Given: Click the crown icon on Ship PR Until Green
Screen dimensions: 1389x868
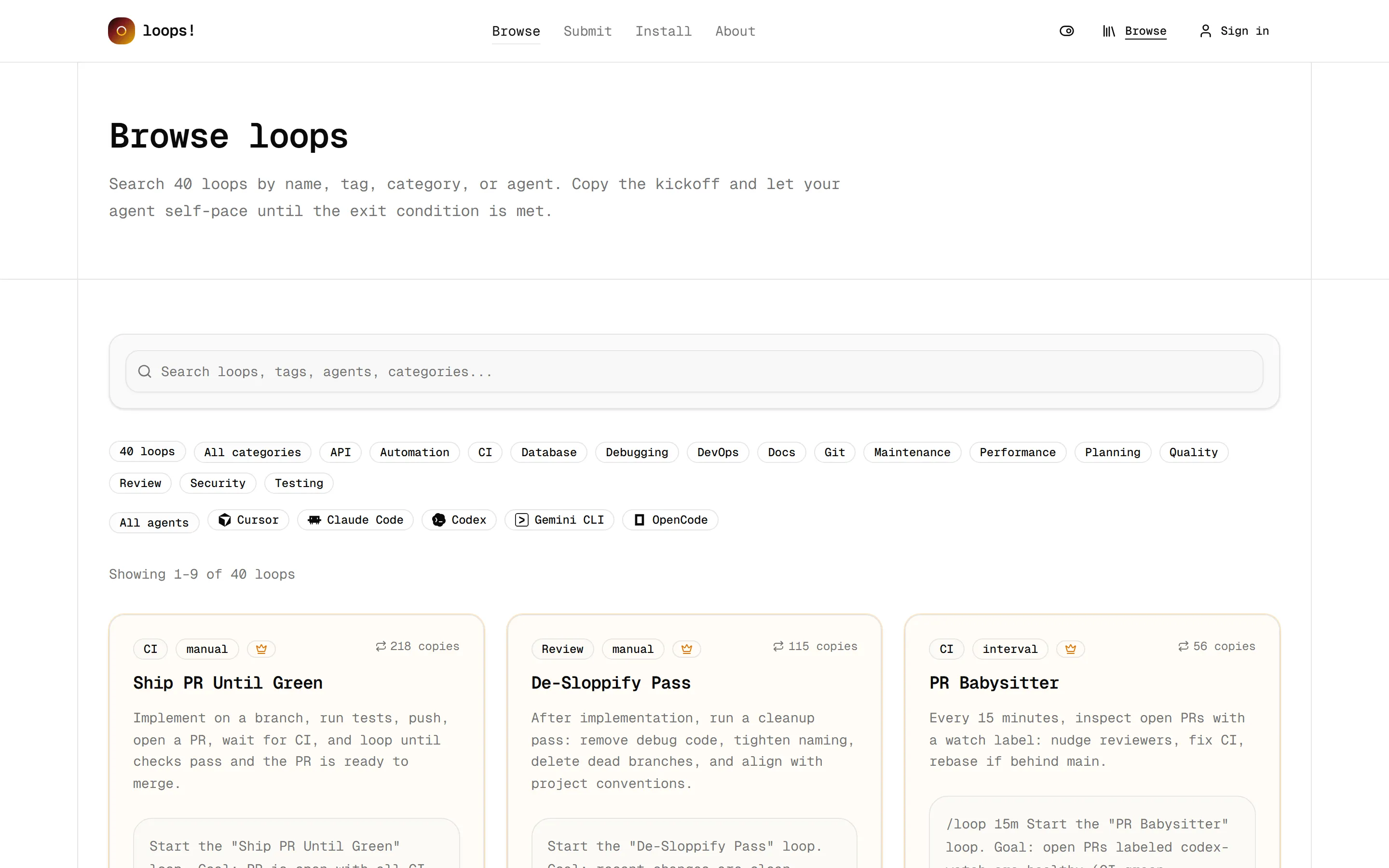Looking at the screenshot, I should pyautogui.click(x=261, y=649).
